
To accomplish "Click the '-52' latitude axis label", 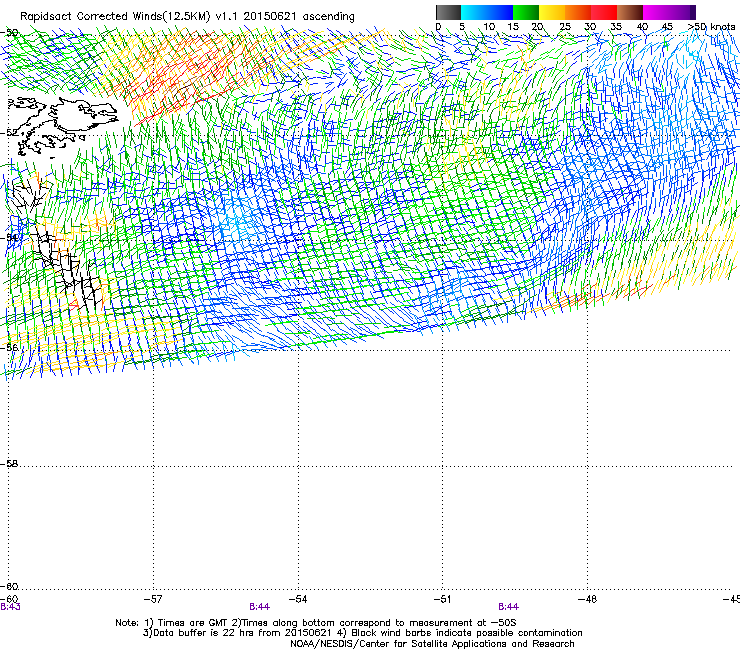I will point(9,133).
